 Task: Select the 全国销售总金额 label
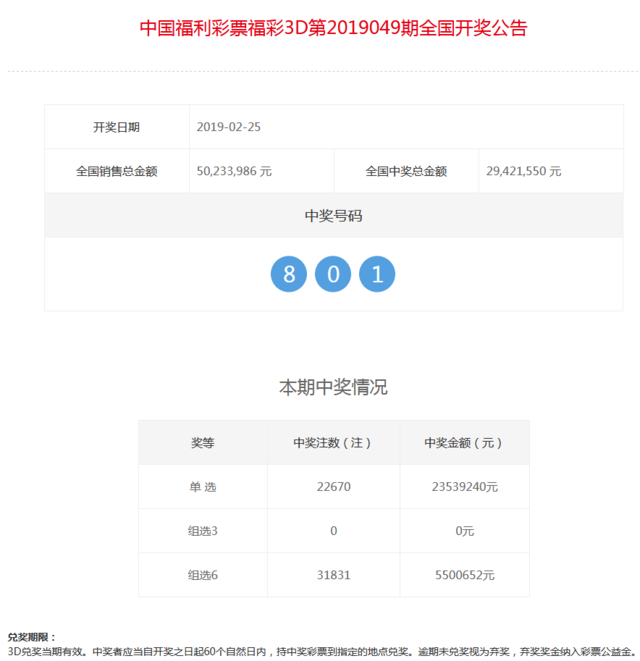click(117, 171)
